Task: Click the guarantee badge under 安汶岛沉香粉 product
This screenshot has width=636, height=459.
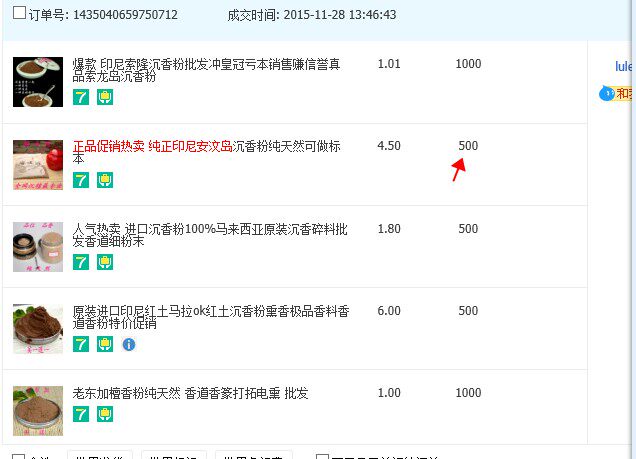Action: 105,180
